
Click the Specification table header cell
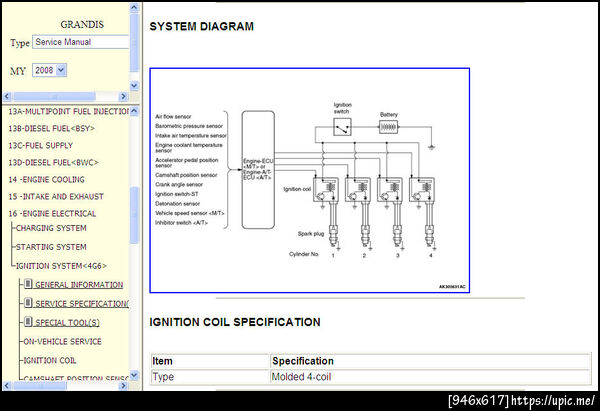[x=430, y=361]
